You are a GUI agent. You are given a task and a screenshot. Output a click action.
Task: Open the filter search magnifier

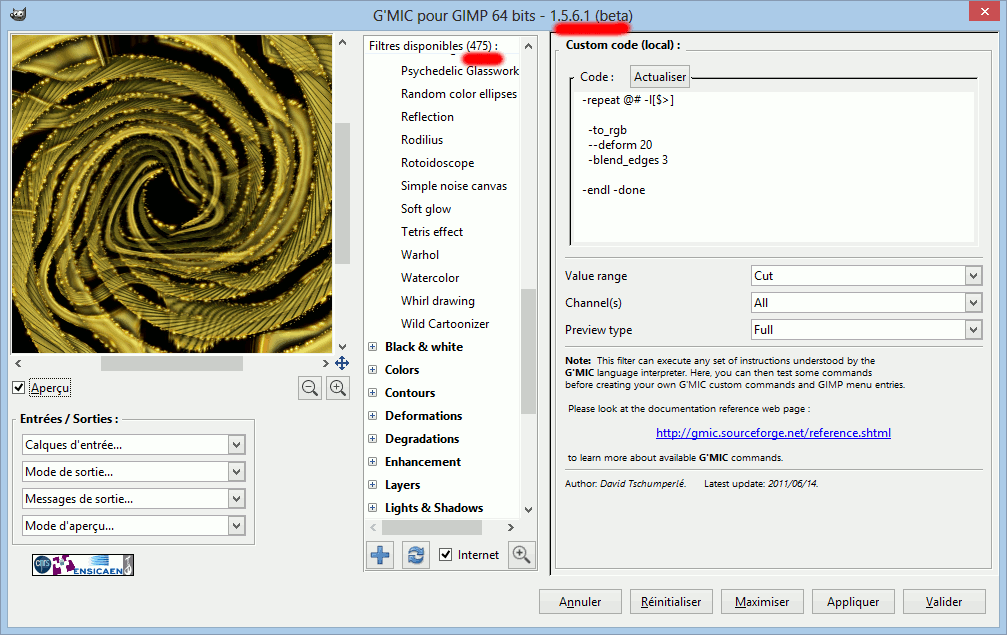pyautogui.click(x=521, y=555)
